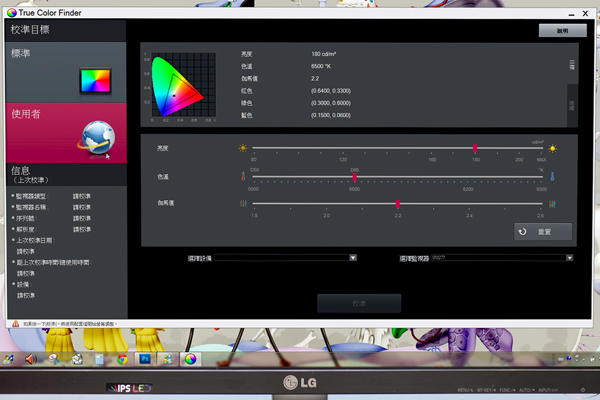Click the 信息 (上次校準) section header

[66, 175]
